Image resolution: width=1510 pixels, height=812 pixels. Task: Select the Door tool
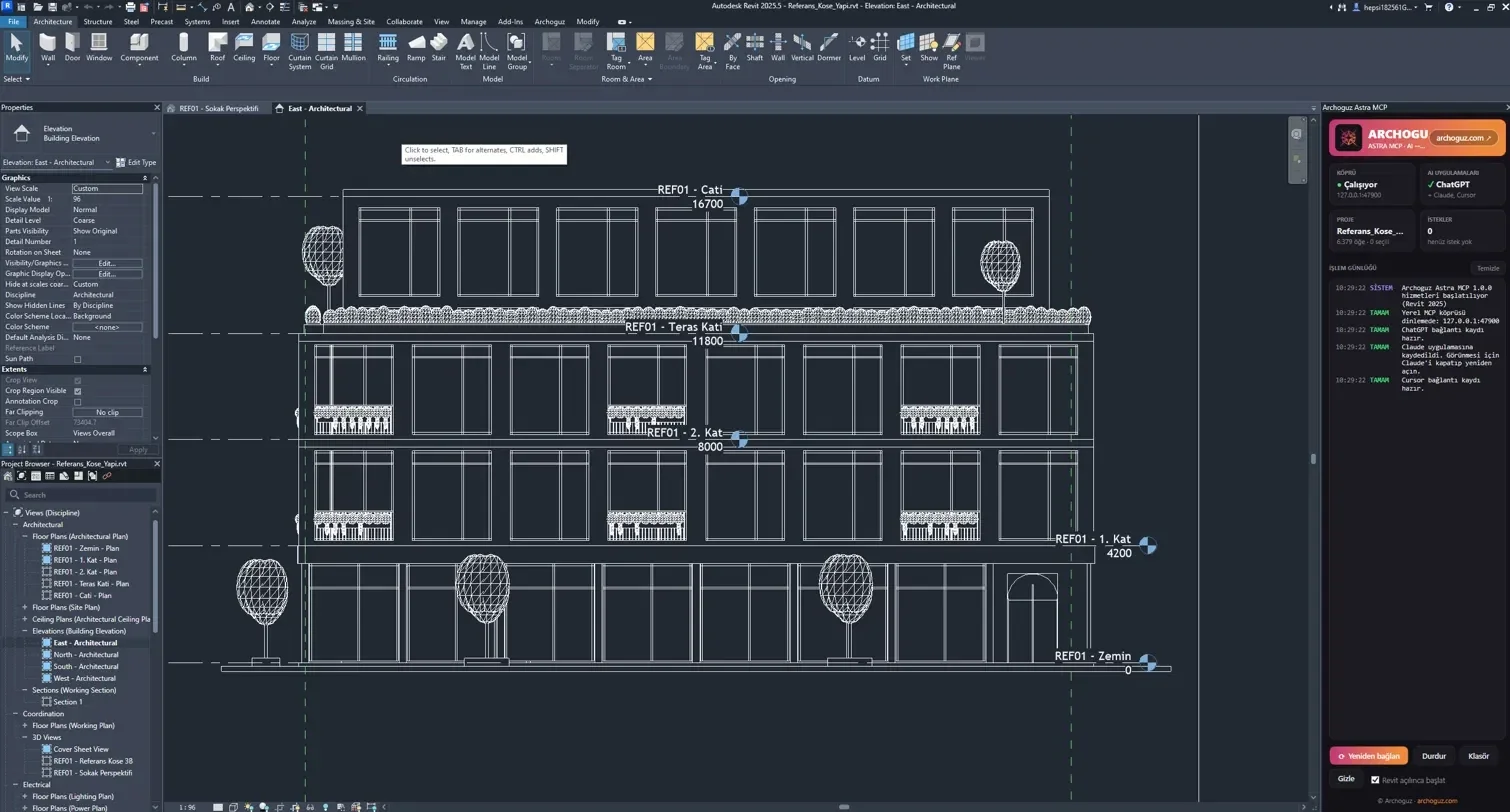pos(73,46)
